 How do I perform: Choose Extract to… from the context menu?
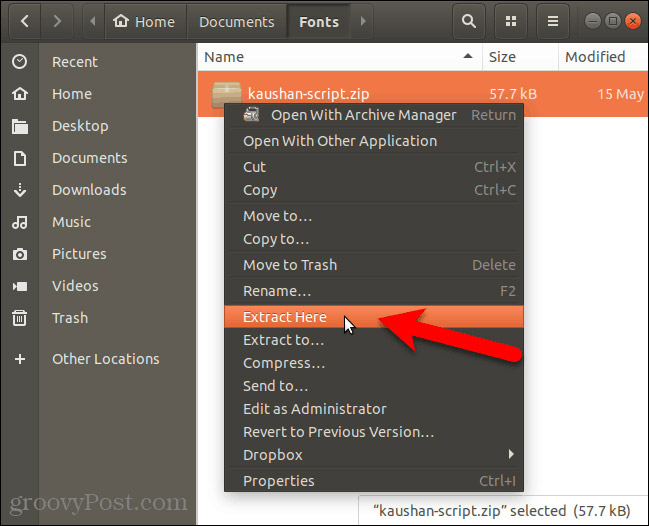coord(374,340)
